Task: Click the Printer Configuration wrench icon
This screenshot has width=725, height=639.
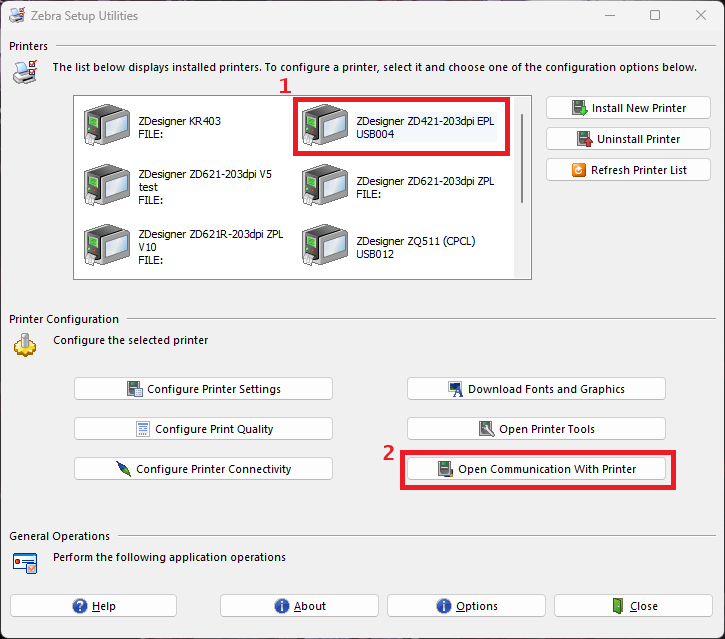Action: coord(24,346)
